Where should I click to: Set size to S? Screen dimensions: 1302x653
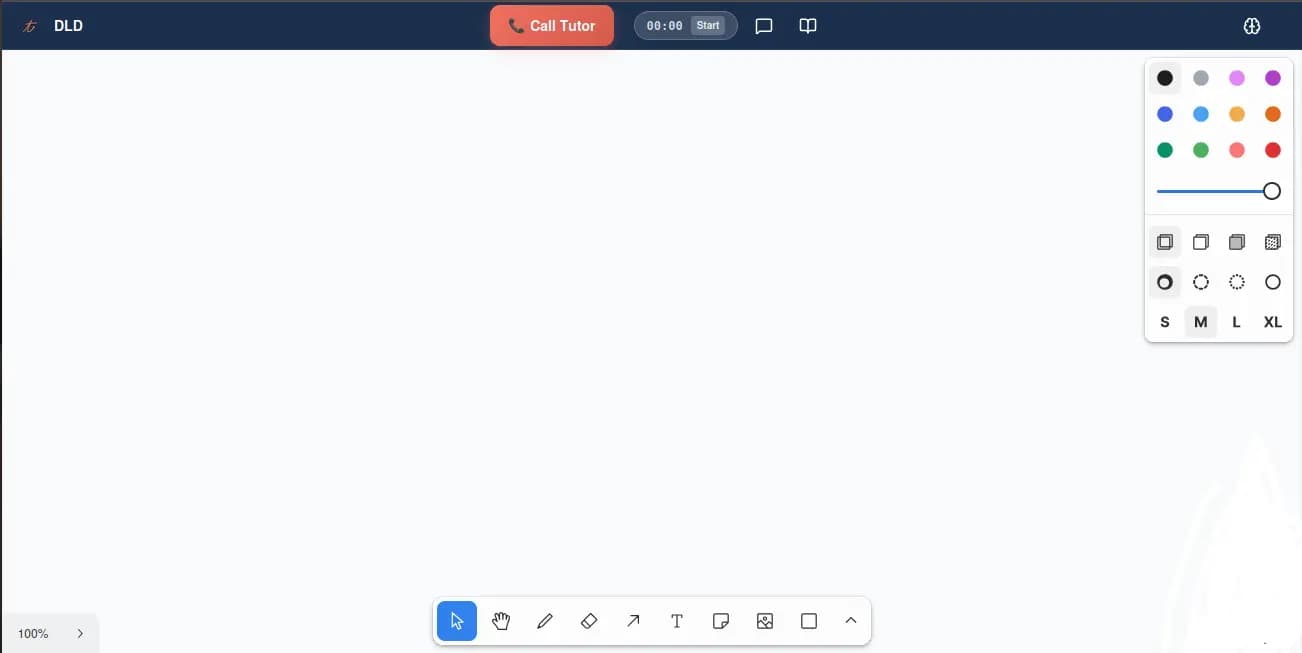click(x=1165, y=322)
